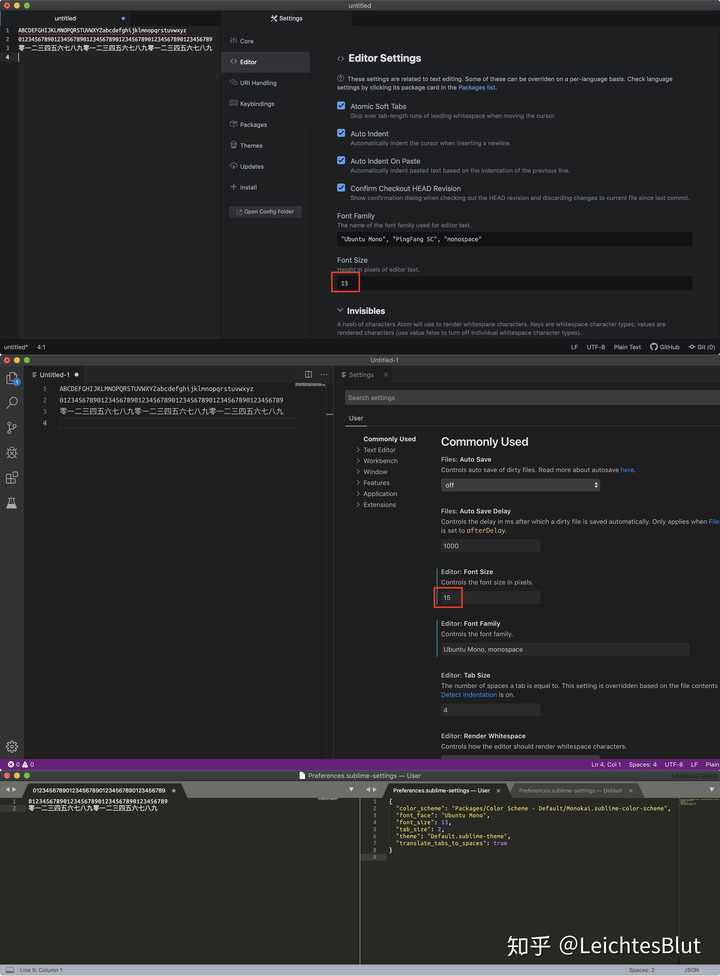Viewport: 720px width, 976px height.
Task: Open the VS Code editor More Actions menu
Action: click(x=324, y=374)
